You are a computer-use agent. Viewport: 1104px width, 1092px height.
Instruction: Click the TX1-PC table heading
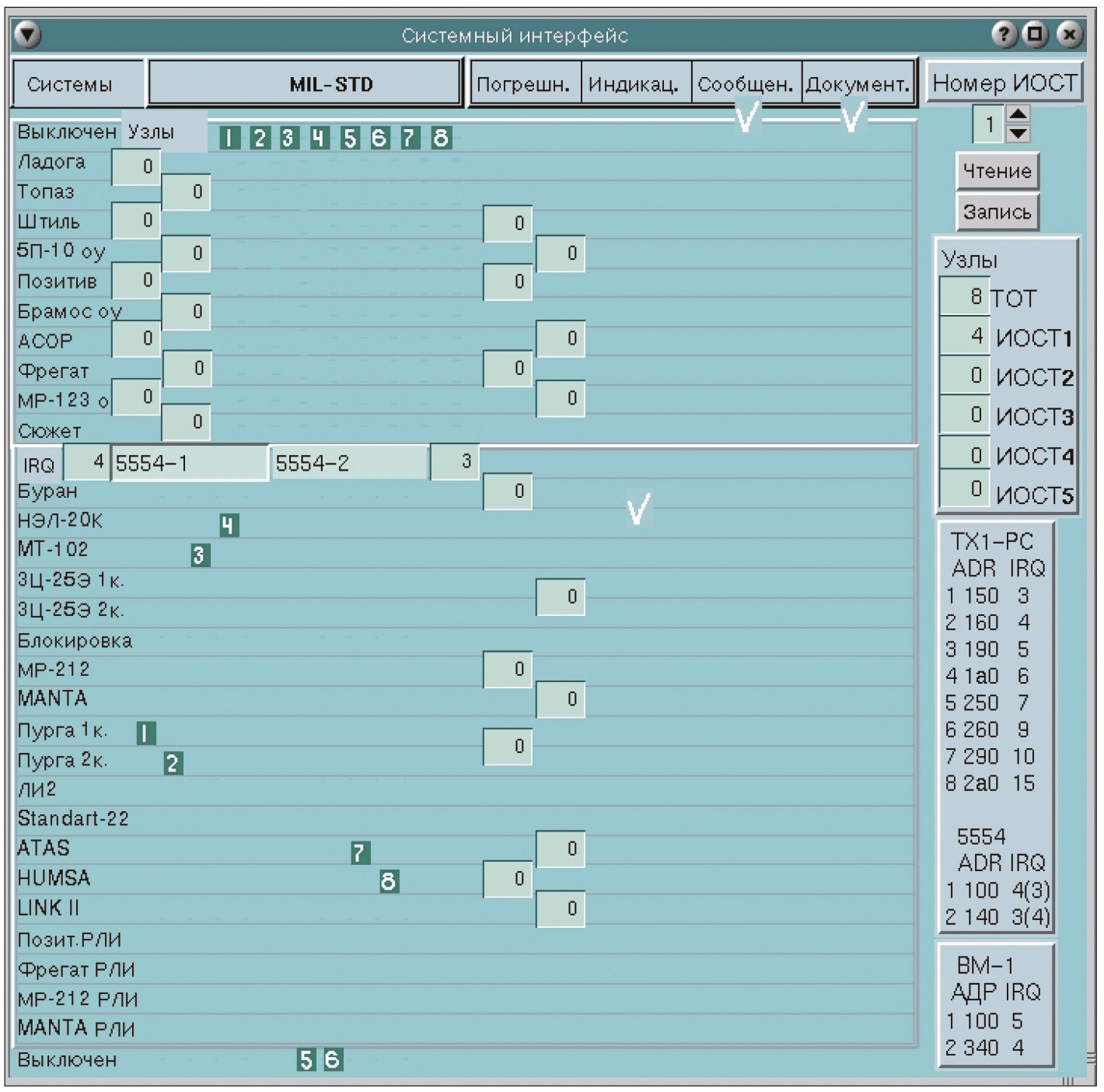pyautogui.click(x=992, y=541)
